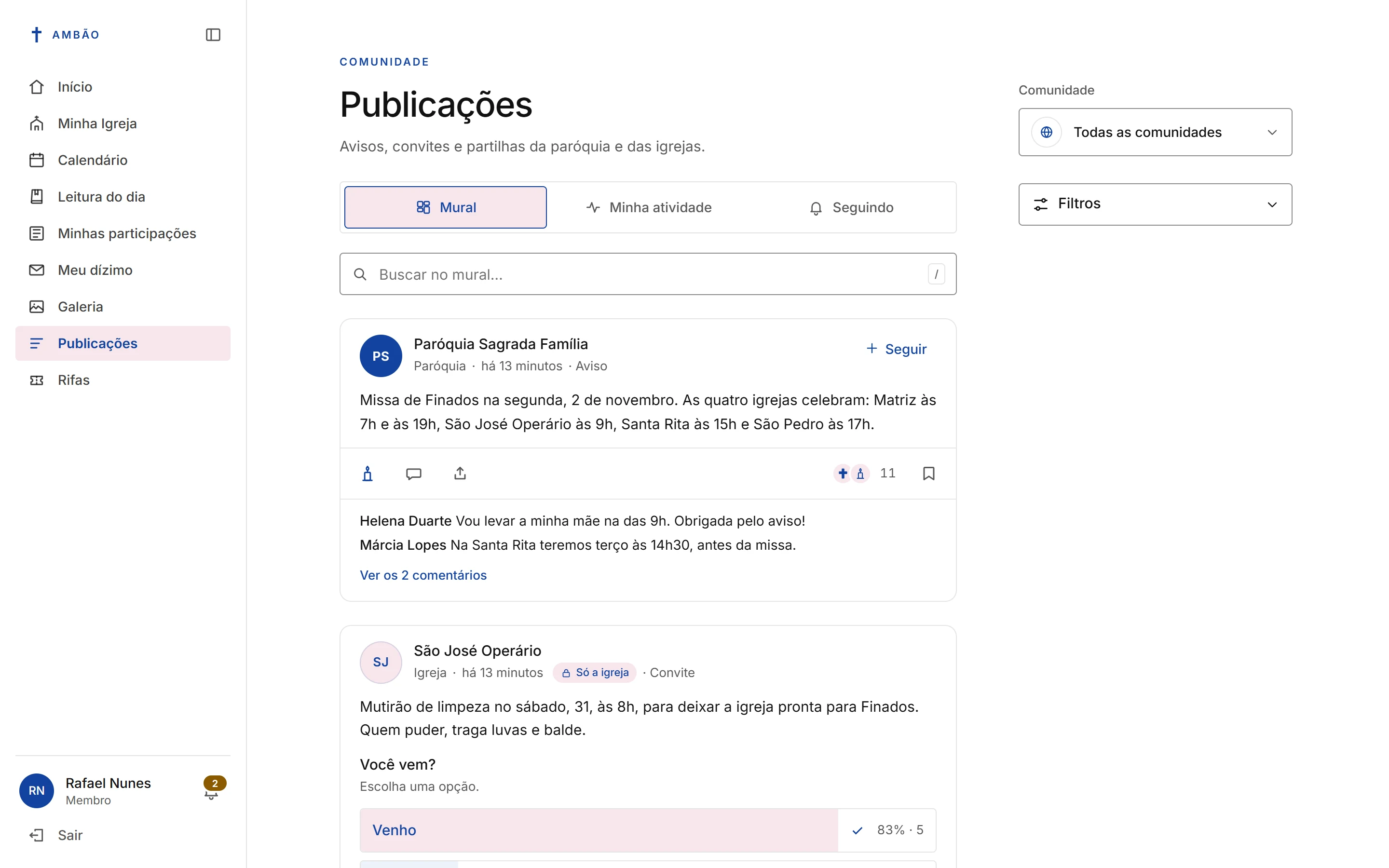Screen dimensions: 1389x868
Task: Bookmark the Missa de Finados post
Action: (929, 474)
